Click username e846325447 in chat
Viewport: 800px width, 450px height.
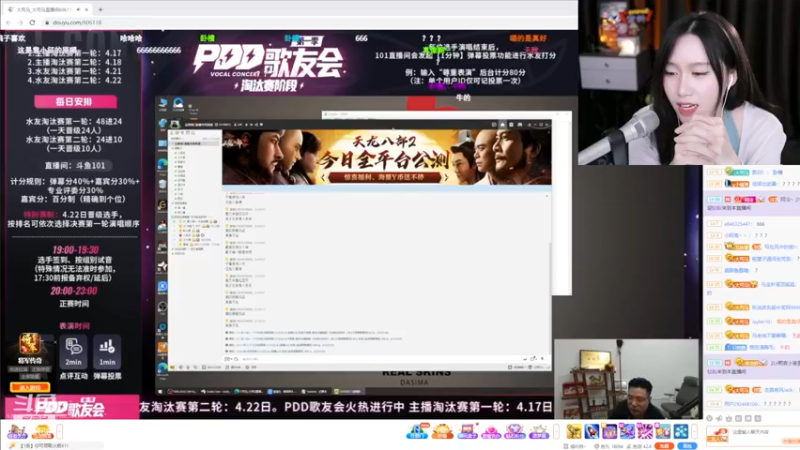click(x=738, y=224)
